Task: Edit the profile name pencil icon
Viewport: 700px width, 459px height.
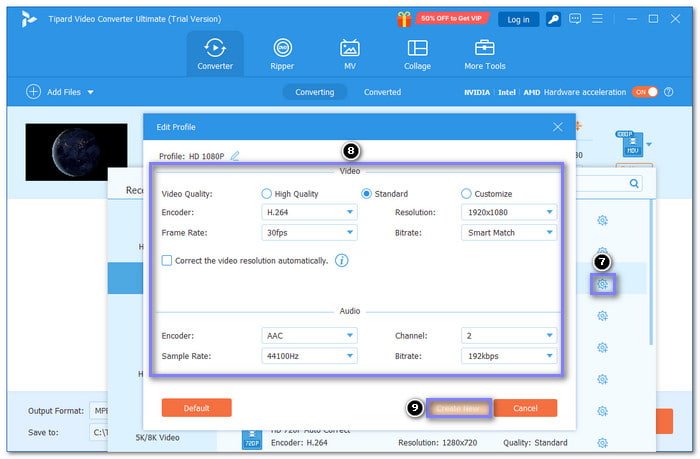Action: coord(235,156)
